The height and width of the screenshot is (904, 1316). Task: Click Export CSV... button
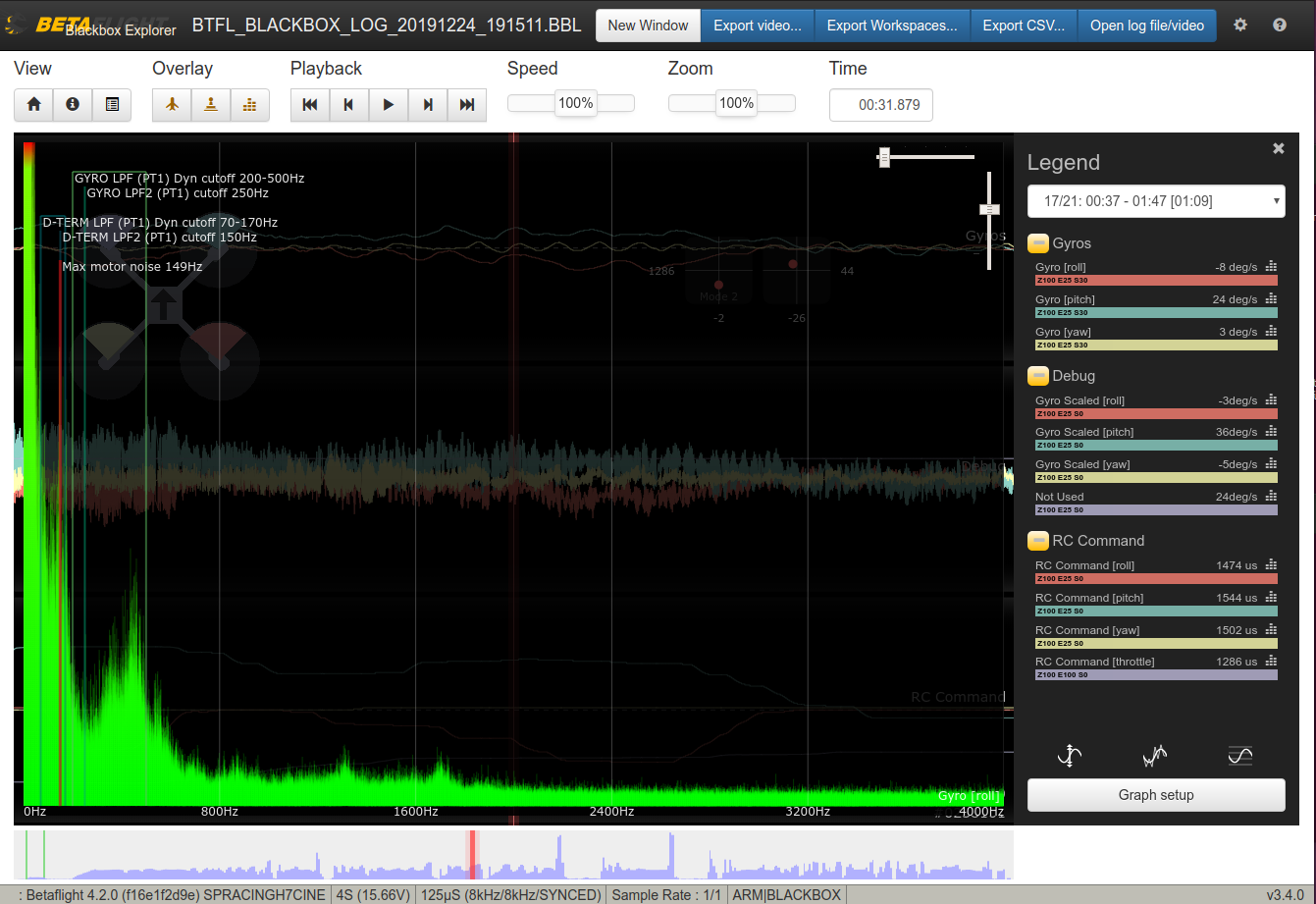click(1024, 26)
